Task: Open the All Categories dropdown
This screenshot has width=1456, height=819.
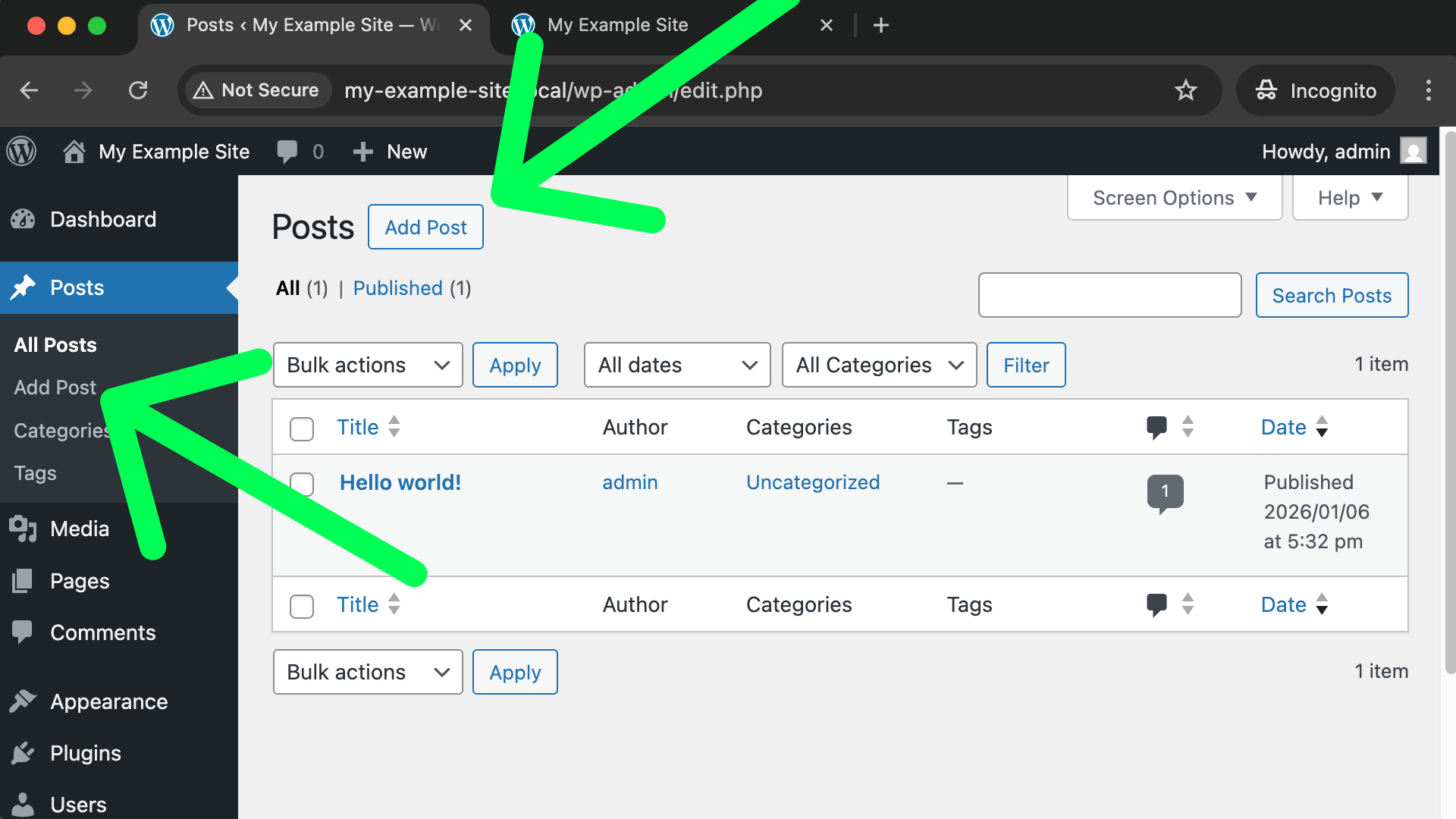Action: pos(879,365)
